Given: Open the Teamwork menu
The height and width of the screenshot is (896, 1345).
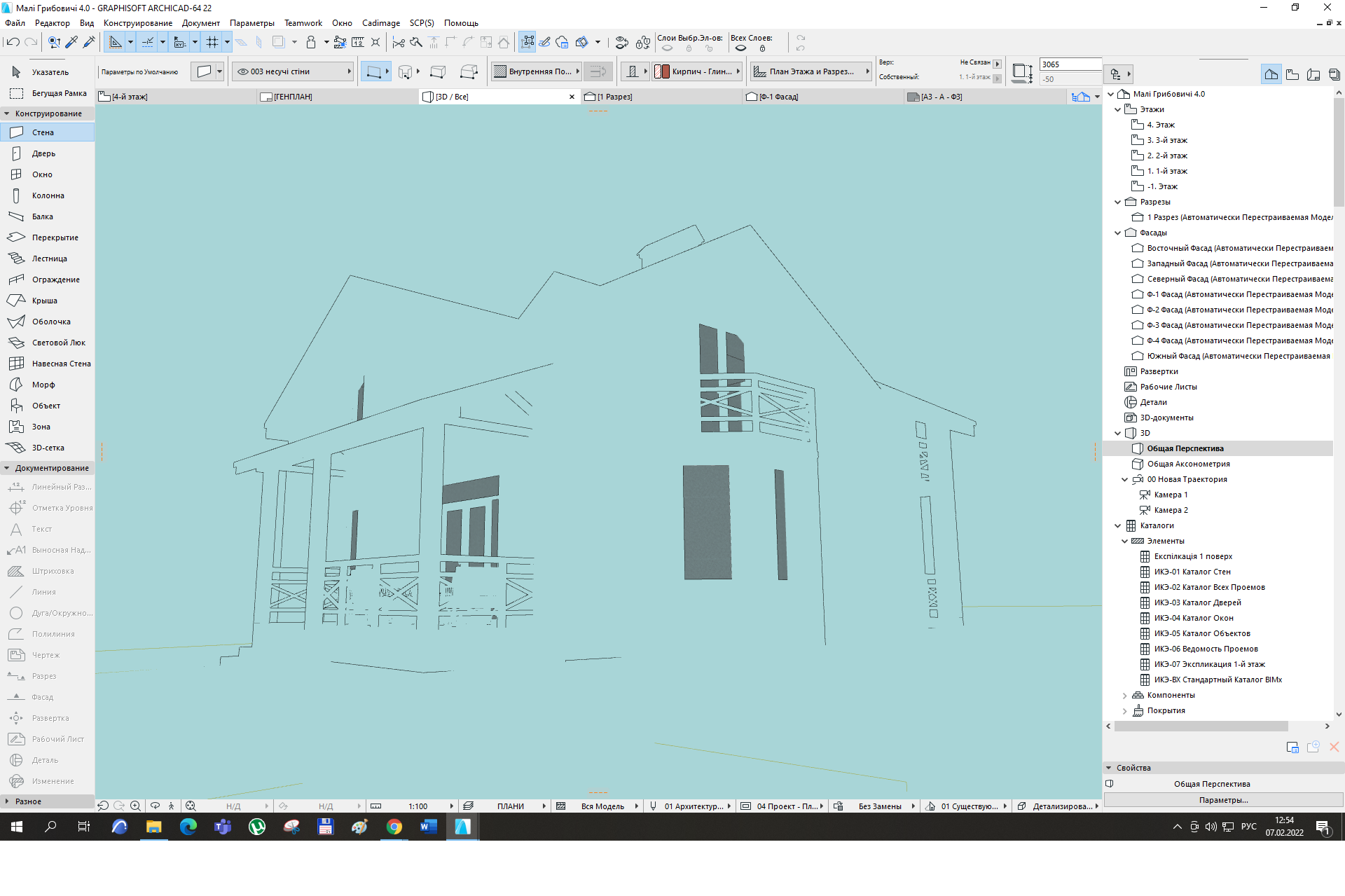Looking at the screenshot, I should pyautogui.click(x=303, y=23).
